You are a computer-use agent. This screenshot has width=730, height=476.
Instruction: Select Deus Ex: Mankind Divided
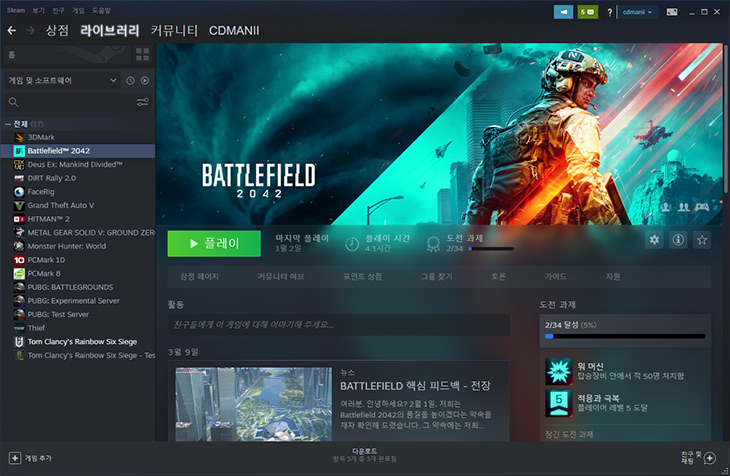tap(78, 164)
